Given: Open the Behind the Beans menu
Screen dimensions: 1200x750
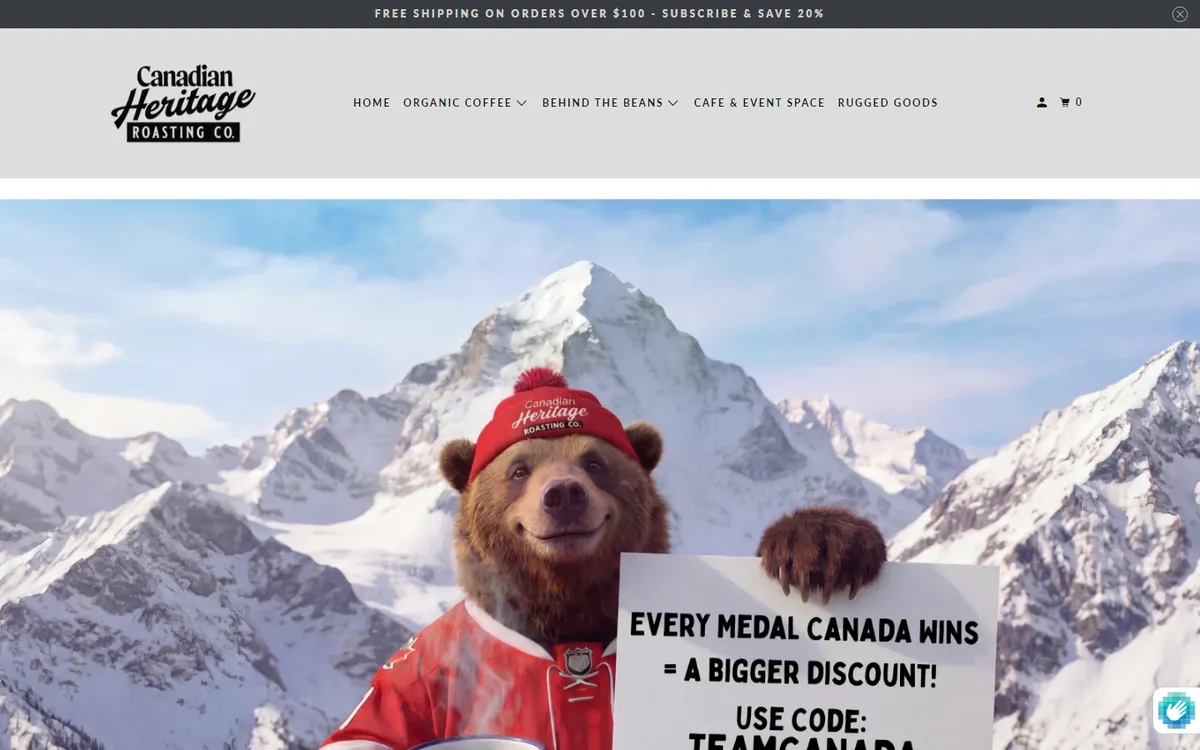Looking at the screenshot, I should (x=603, y=103).
